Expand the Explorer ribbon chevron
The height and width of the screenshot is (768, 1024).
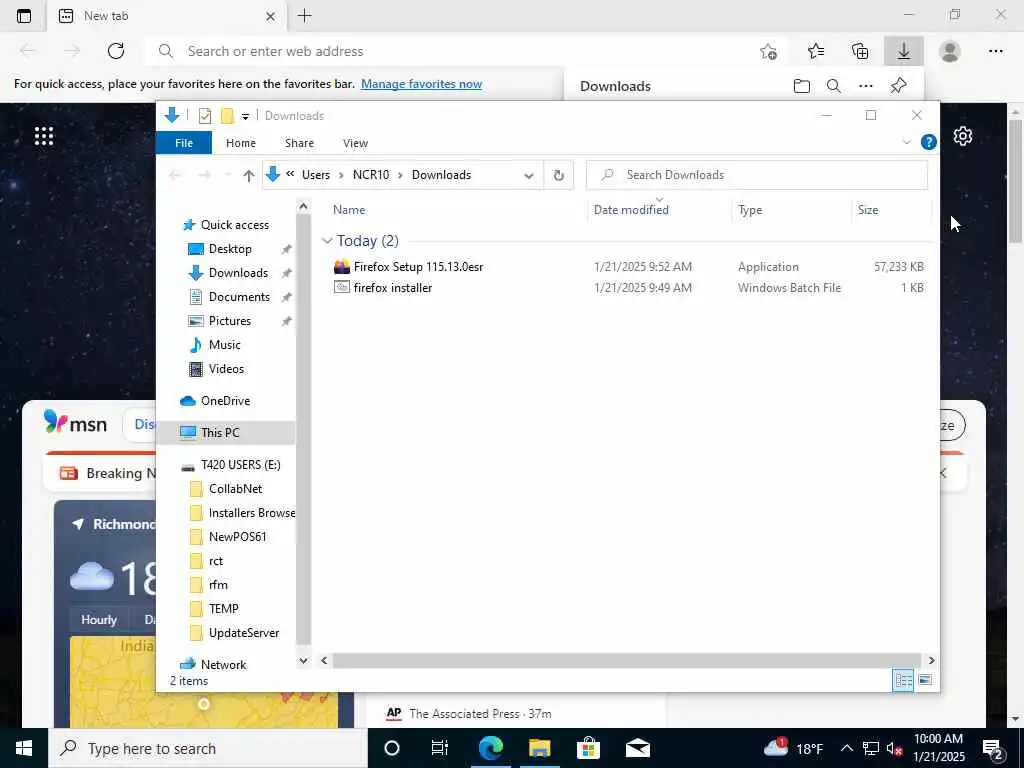click(906, 142)
